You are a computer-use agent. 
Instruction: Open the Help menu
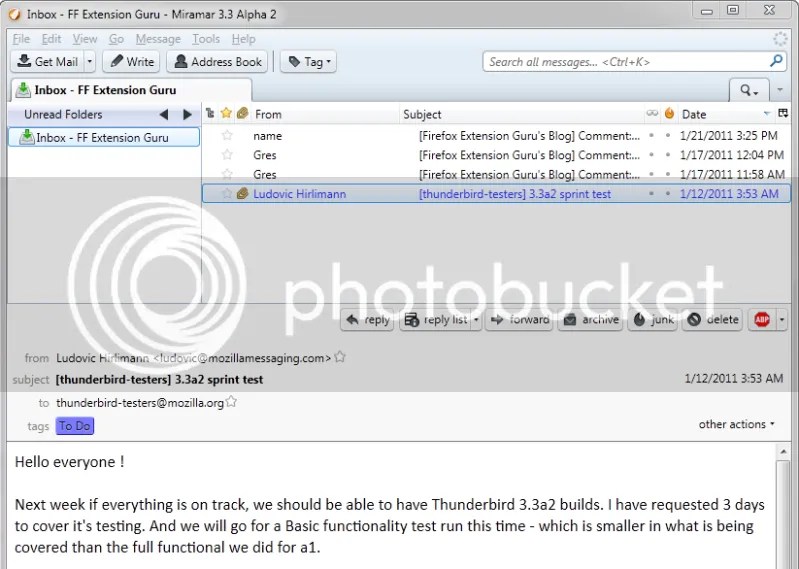click(243, 39)
